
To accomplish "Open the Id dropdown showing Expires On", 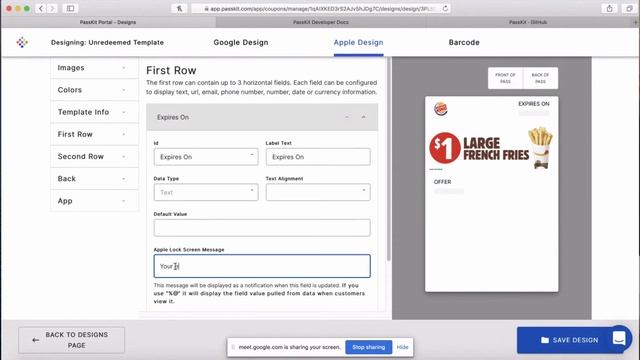I will tap(206, 157).
